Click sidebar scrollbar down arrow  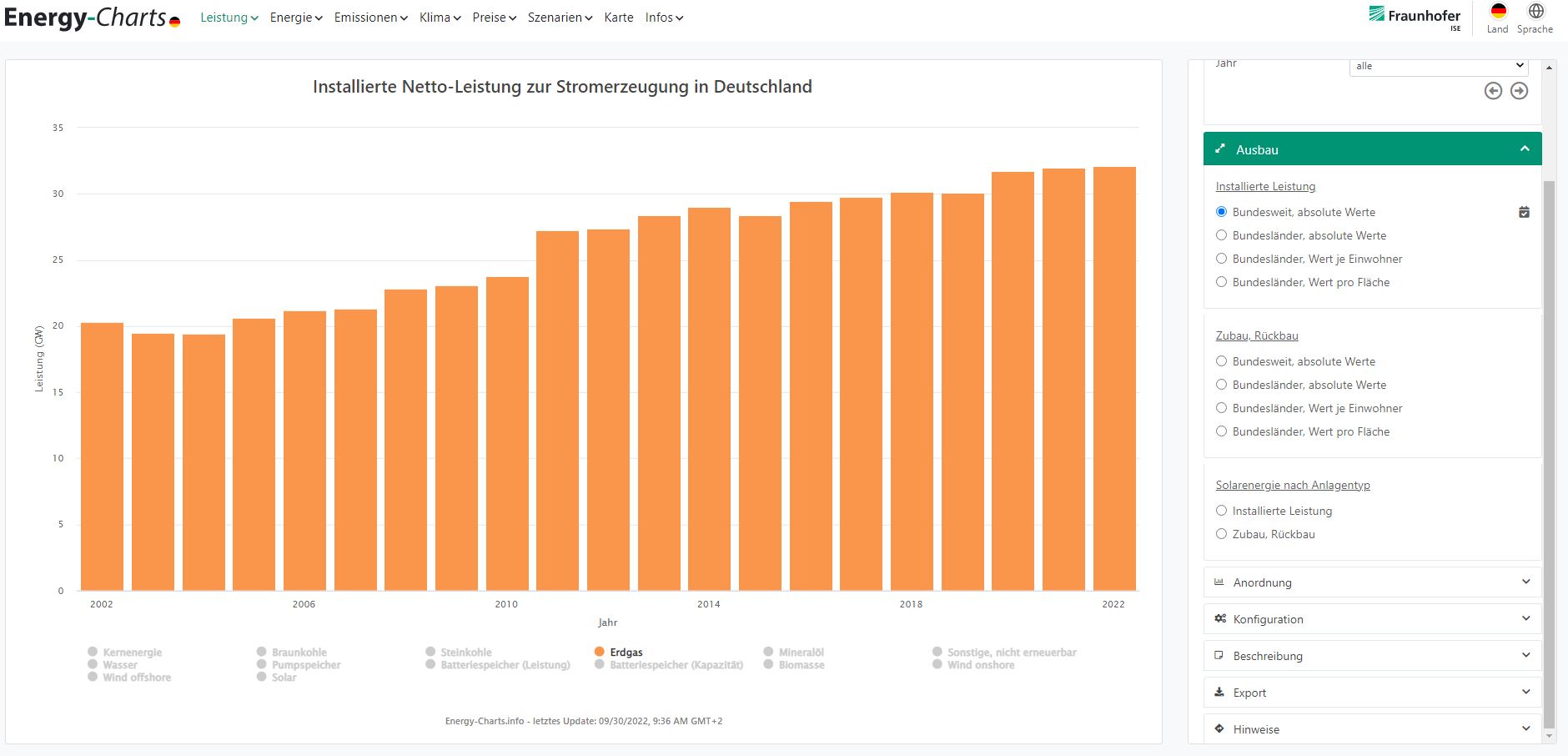tap(1550, 736)
